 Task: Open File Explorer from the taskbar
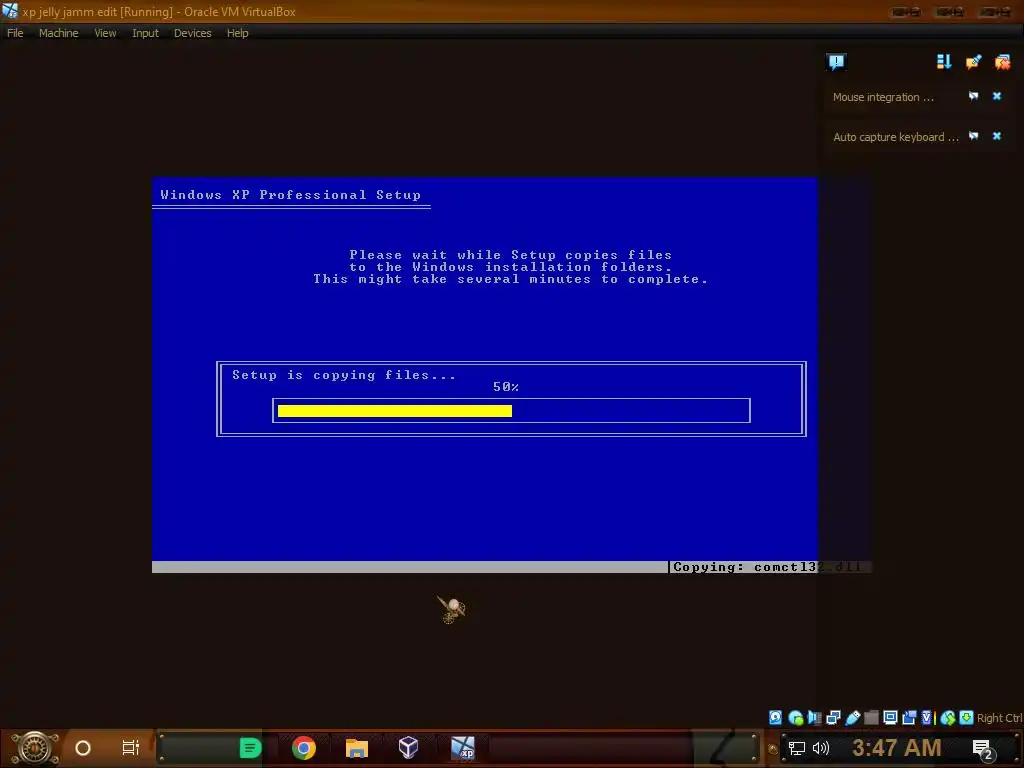(x=357, y=748)
